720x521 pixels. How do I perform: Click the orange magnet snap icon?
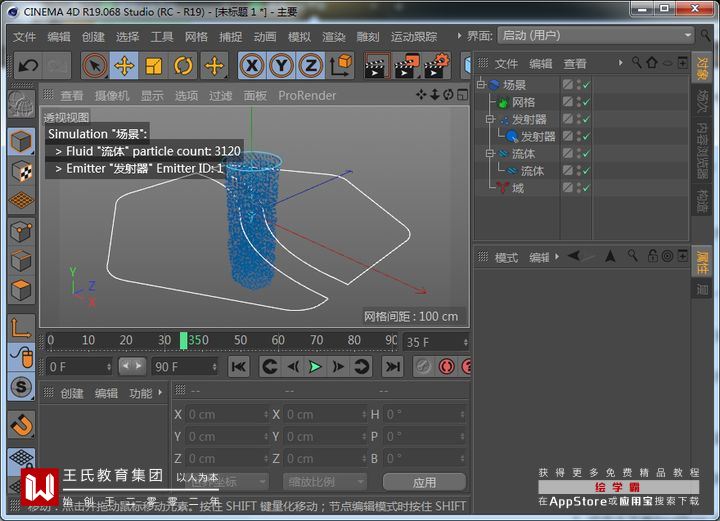[x=21, y=425]
